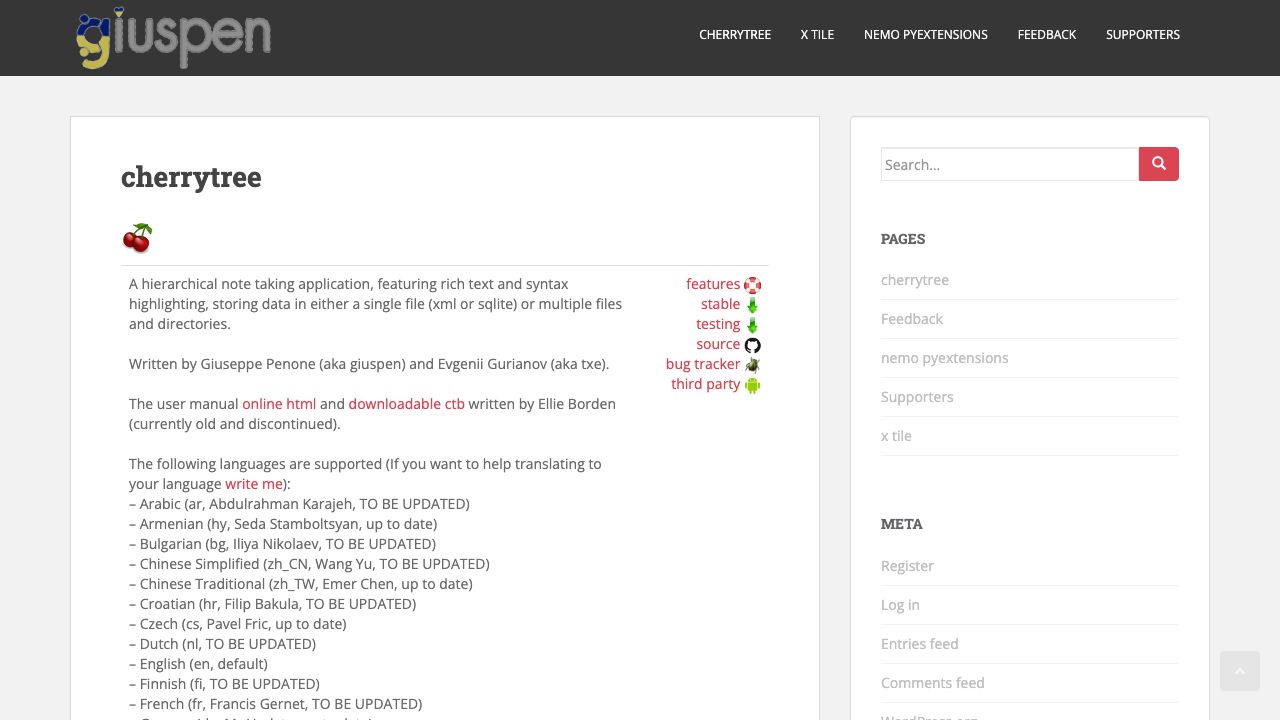The image size is (1280, 720).
Task: Click the green download arrow beside stable
Action: click(752, 305)
